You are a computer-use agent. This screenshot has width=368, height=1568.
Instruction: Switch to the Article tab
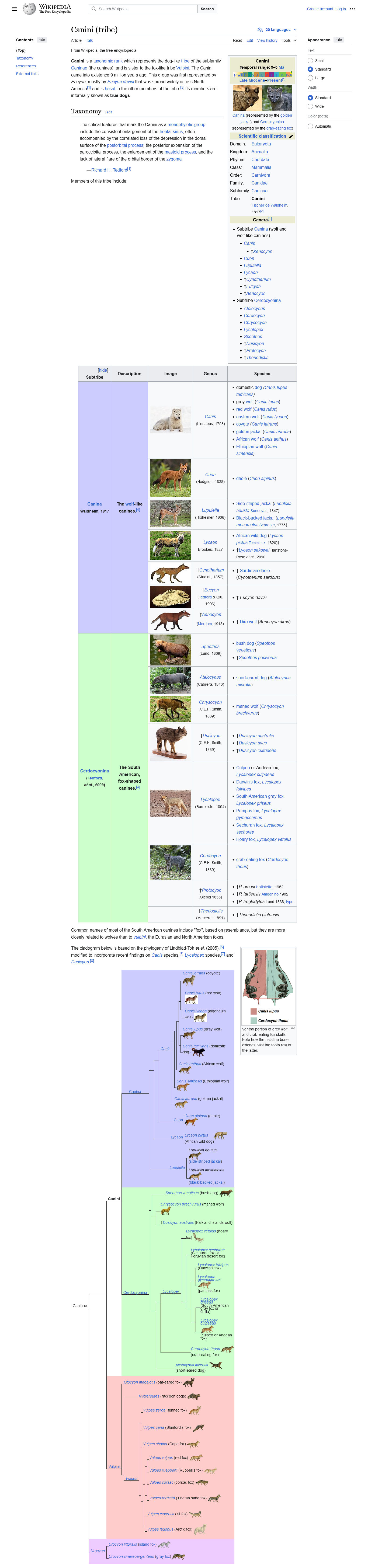tap(76, 40)
